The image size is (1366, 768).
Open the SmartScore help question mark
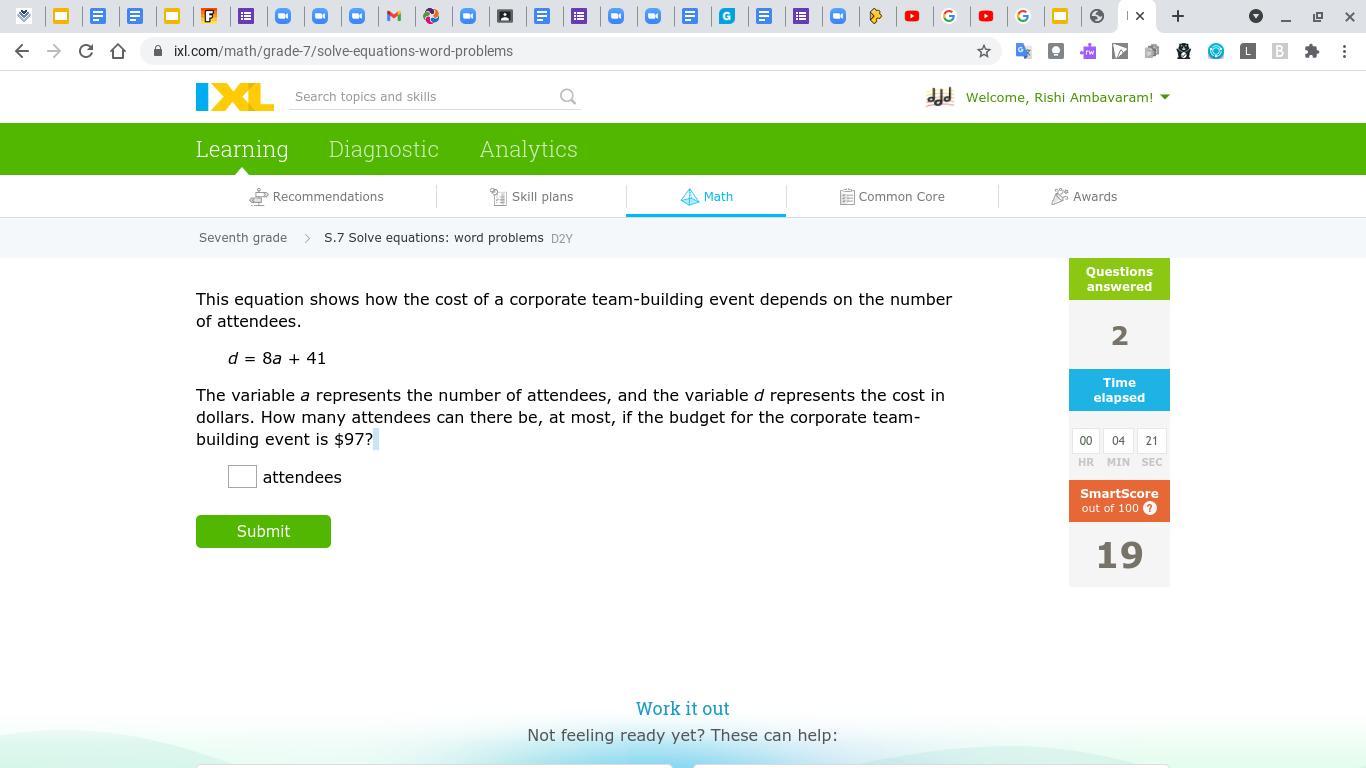coord(1150,508)
